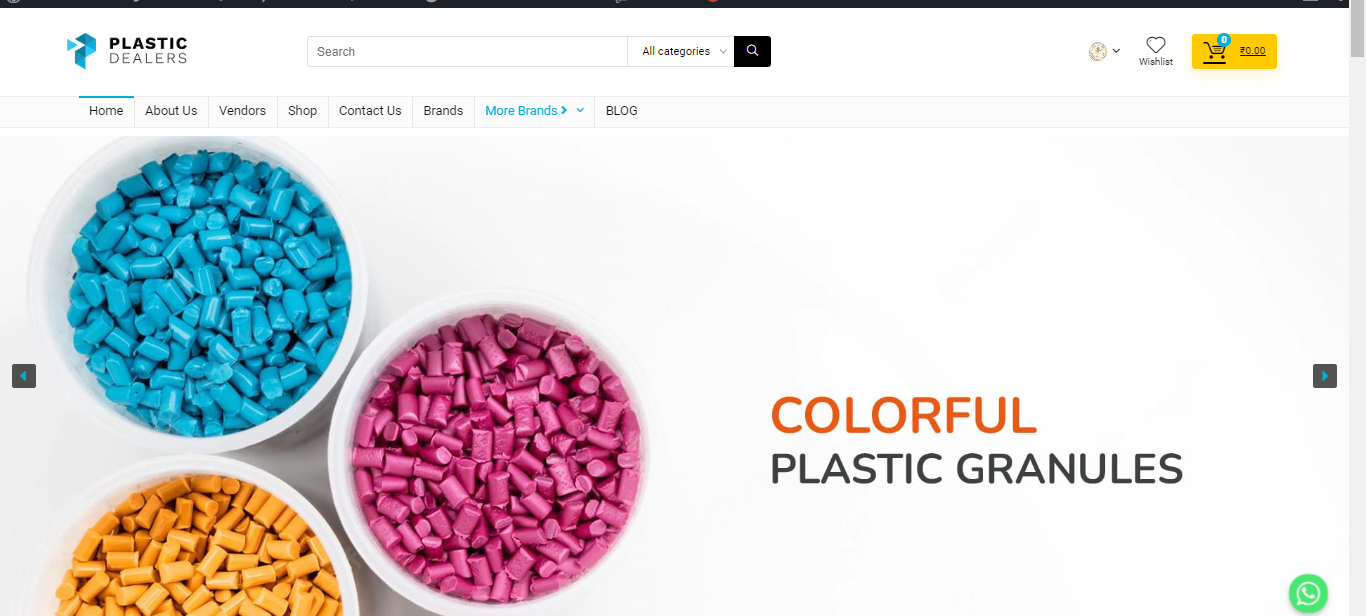Viewport: 1366px width, 616px height.
Task: Go to previous slide arrow
Action: click(24, 376)
